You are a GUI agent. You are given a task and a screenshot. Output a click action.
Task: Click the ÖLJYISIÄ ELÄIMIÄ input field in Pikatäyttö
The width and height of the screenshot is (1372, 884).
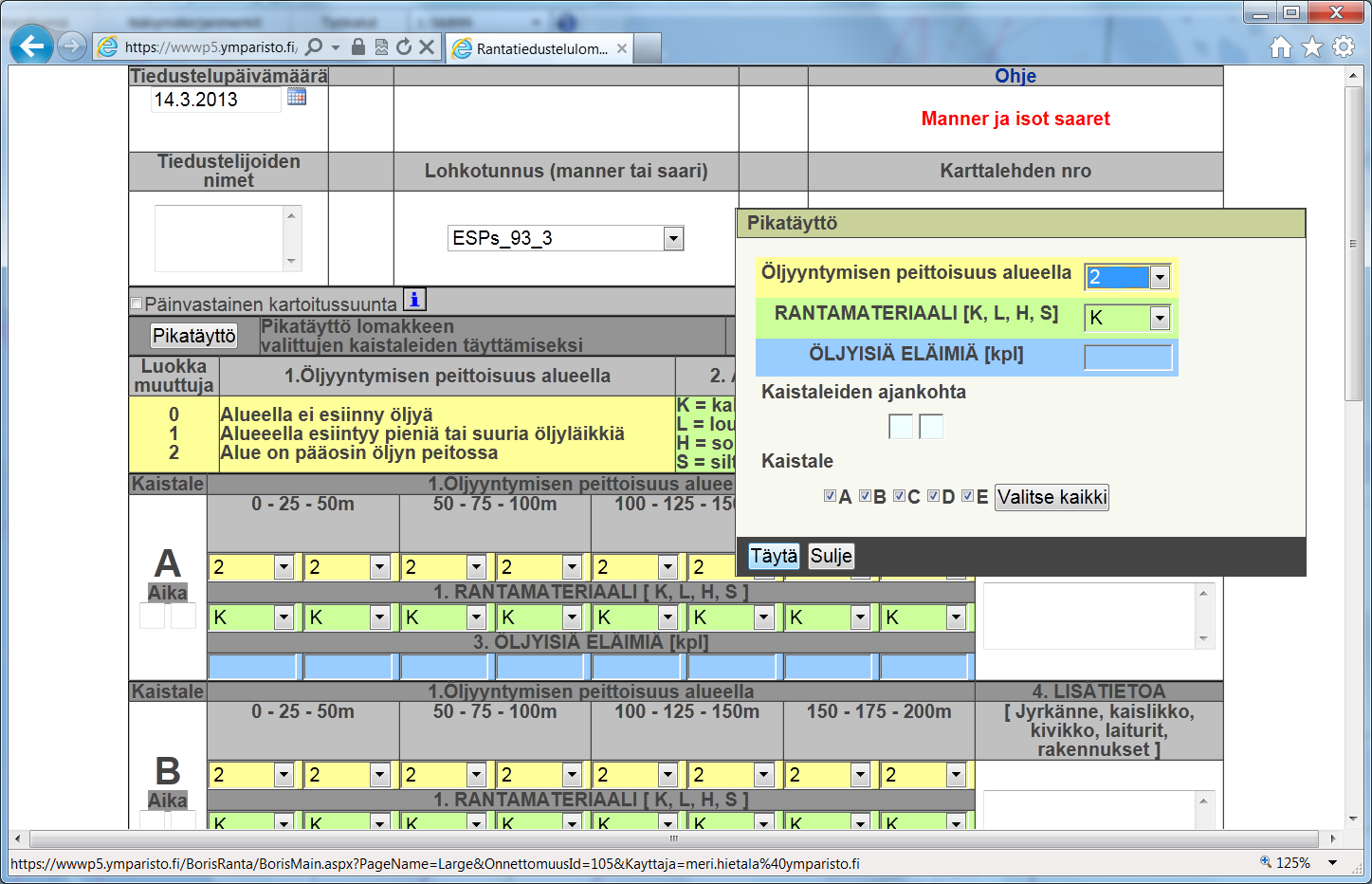click(x=1128, y=358)
